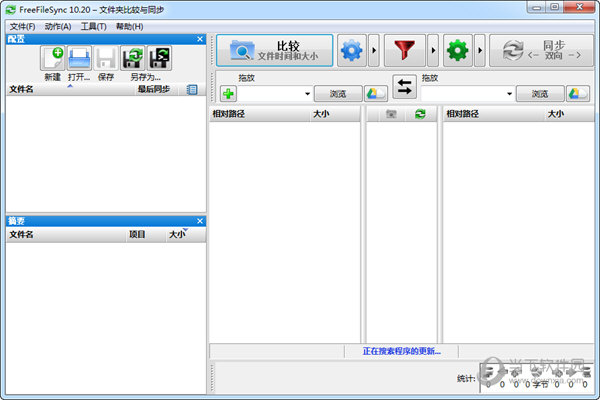Screen dimensions: 600x400
Task: Click right grid 相对路径 header
Action: [x=494, y=114]
